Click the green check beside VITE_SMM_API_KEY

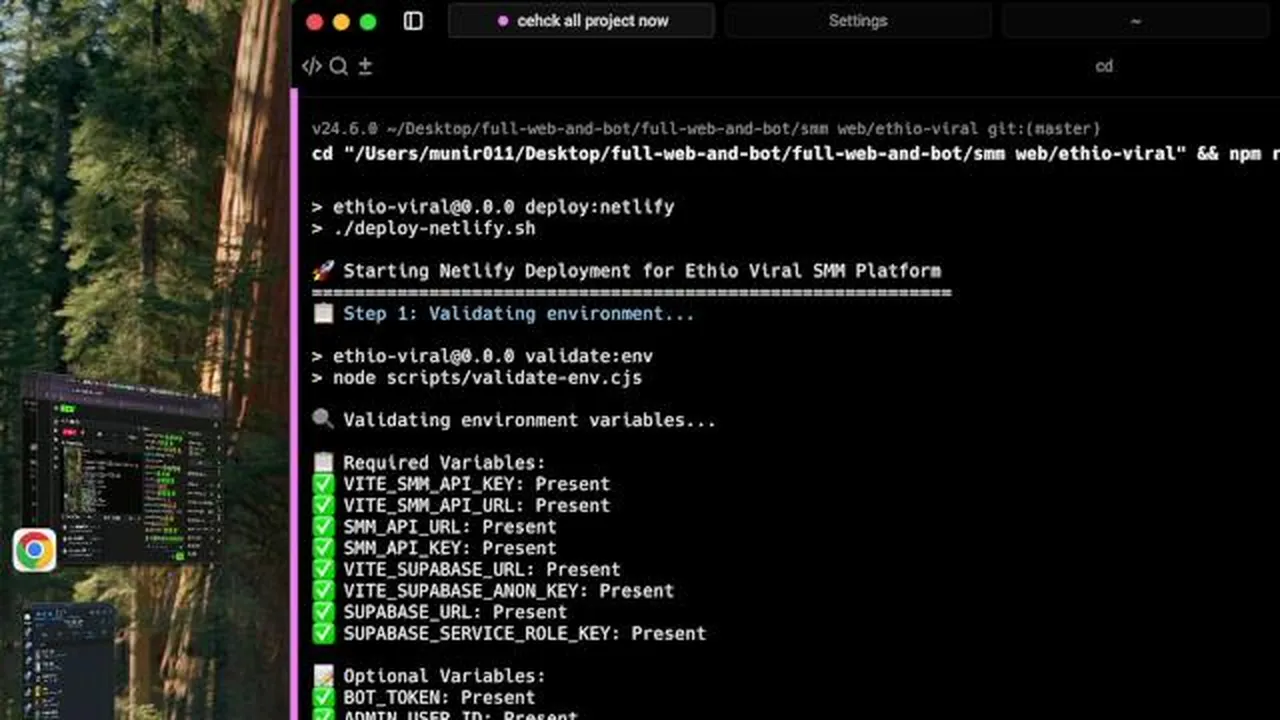[323, 484]
